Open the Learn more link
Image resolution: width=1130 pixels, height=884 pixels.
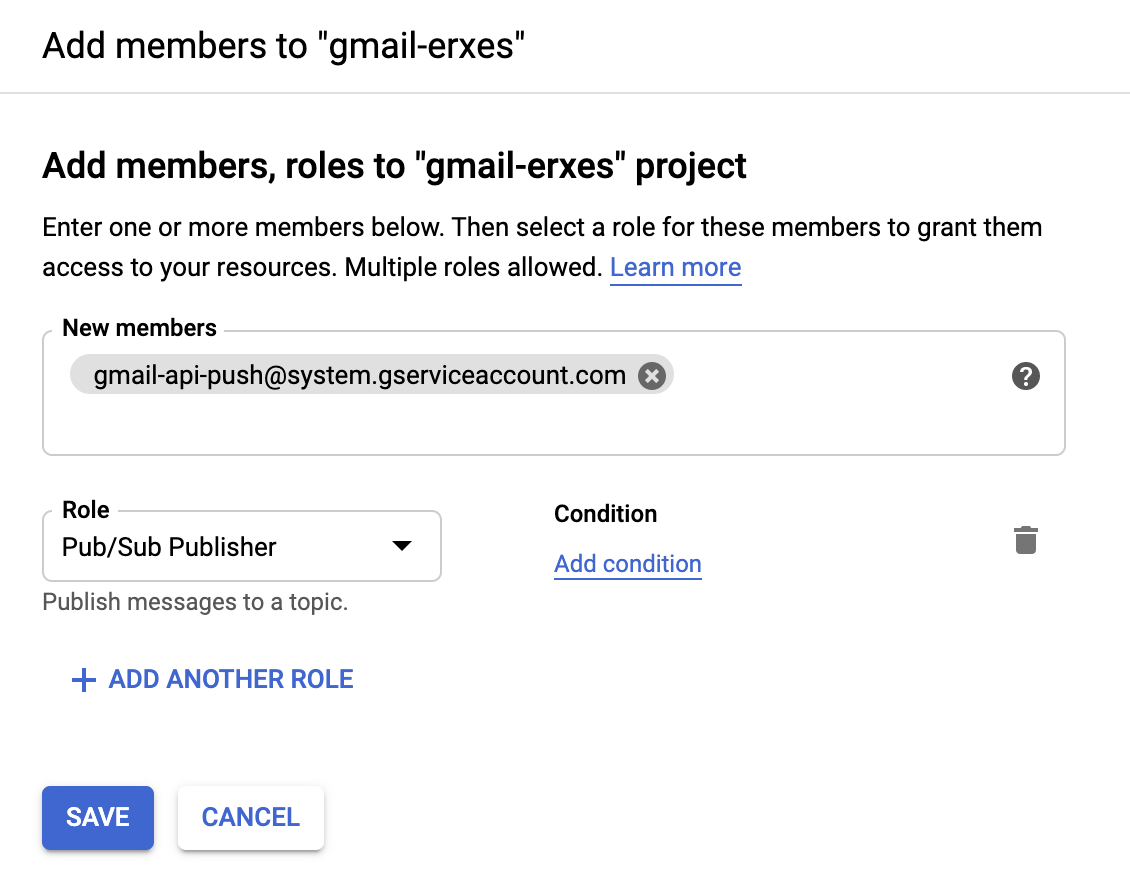pos(675,267)
